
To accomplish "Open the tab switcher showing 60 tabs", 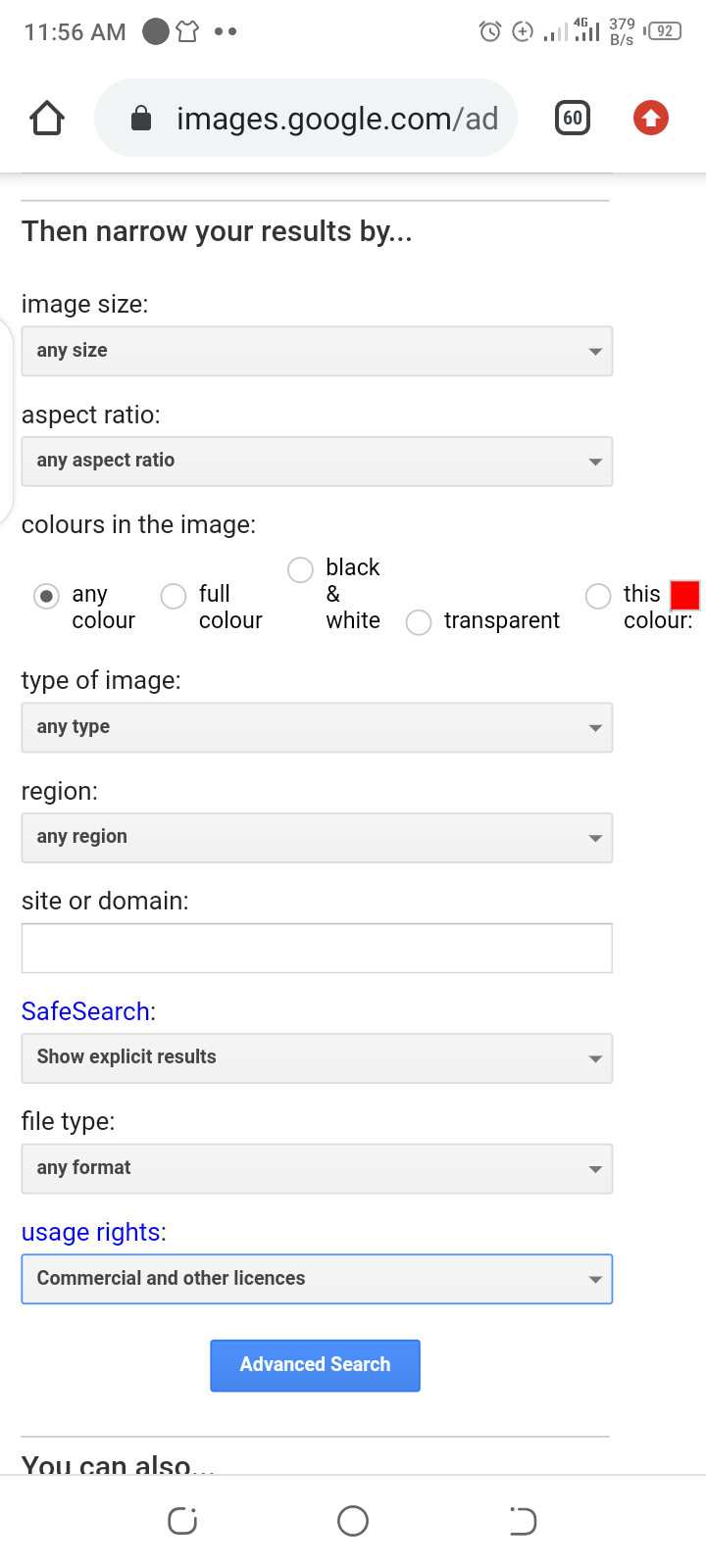I will (573, 119).
